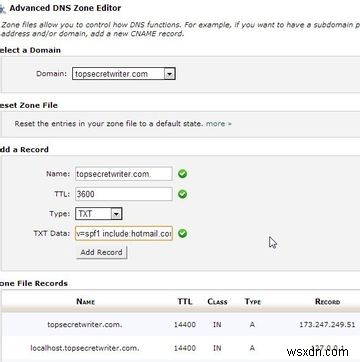Click the TTL column header
Image resolution: width=360 pixels, height=362 pixels.
pos(185,302)
